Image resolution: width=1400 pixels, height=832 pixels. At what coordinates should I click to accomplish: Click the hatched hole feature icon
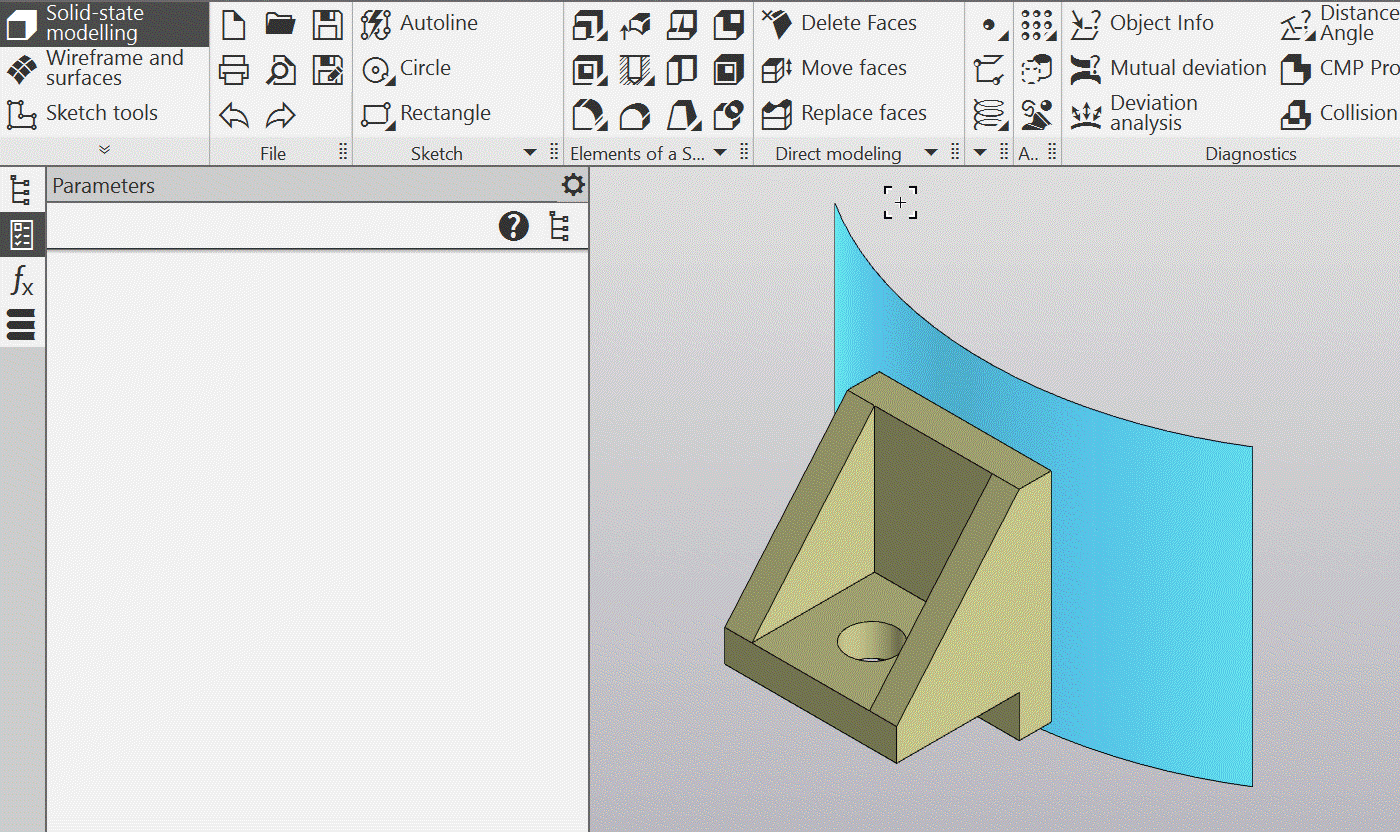pyautogui.click(x=635, y=70)
